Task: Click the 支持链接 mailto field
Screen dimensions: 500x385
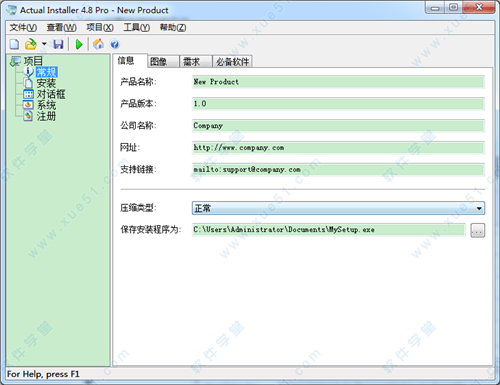Action: pos(338,170)
